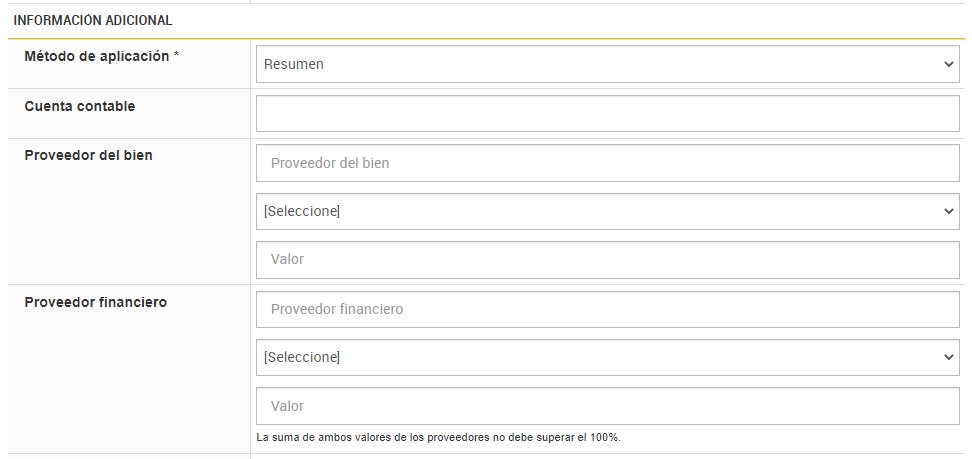The width and height of the screenshot is (972, 459).
Task: Click chevron arrow of Proveedor del bien select
Action: tap(948, 211)
